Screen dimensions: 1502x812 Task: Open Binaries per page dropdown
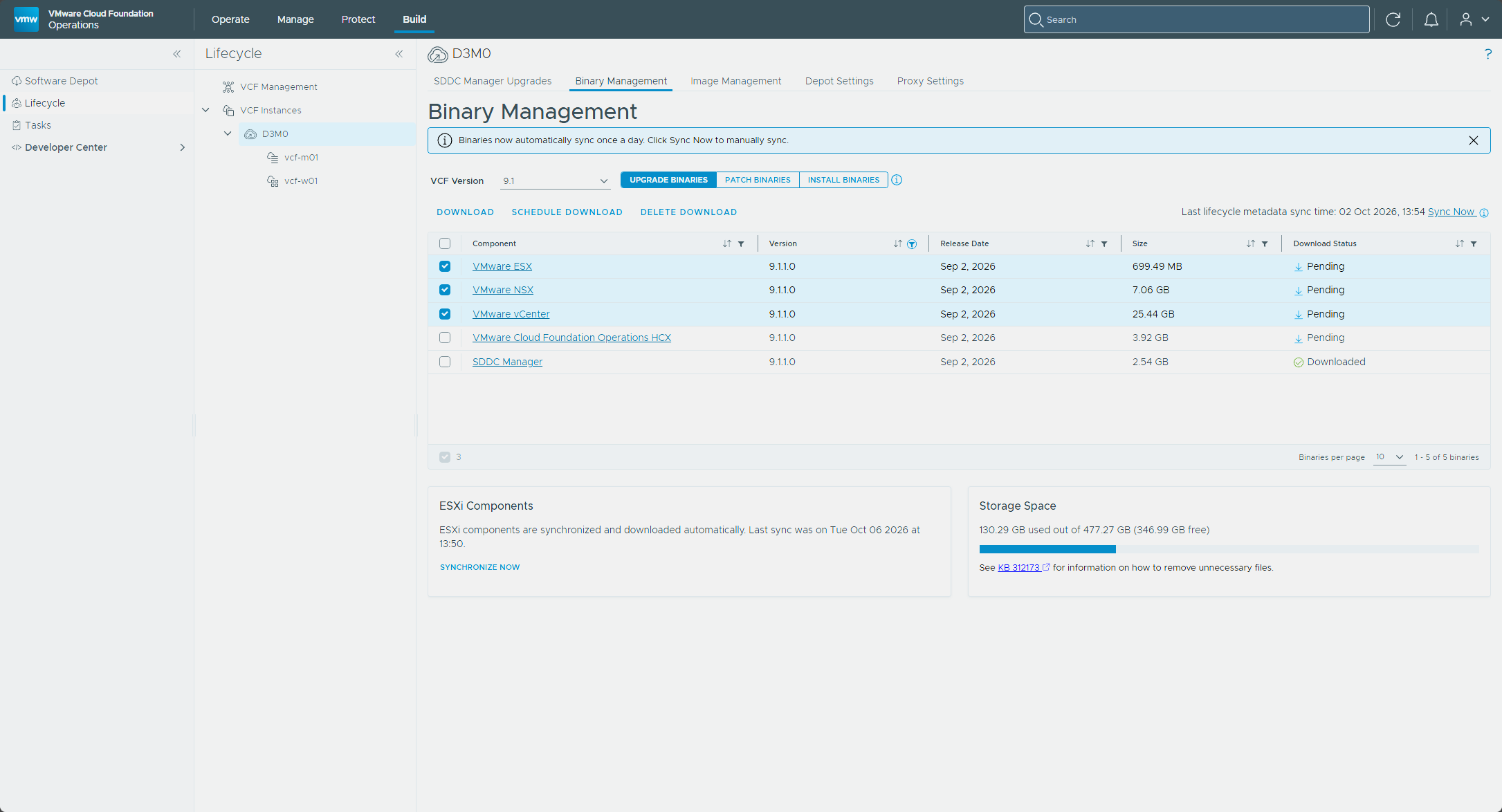click(x=1389, y=457)
